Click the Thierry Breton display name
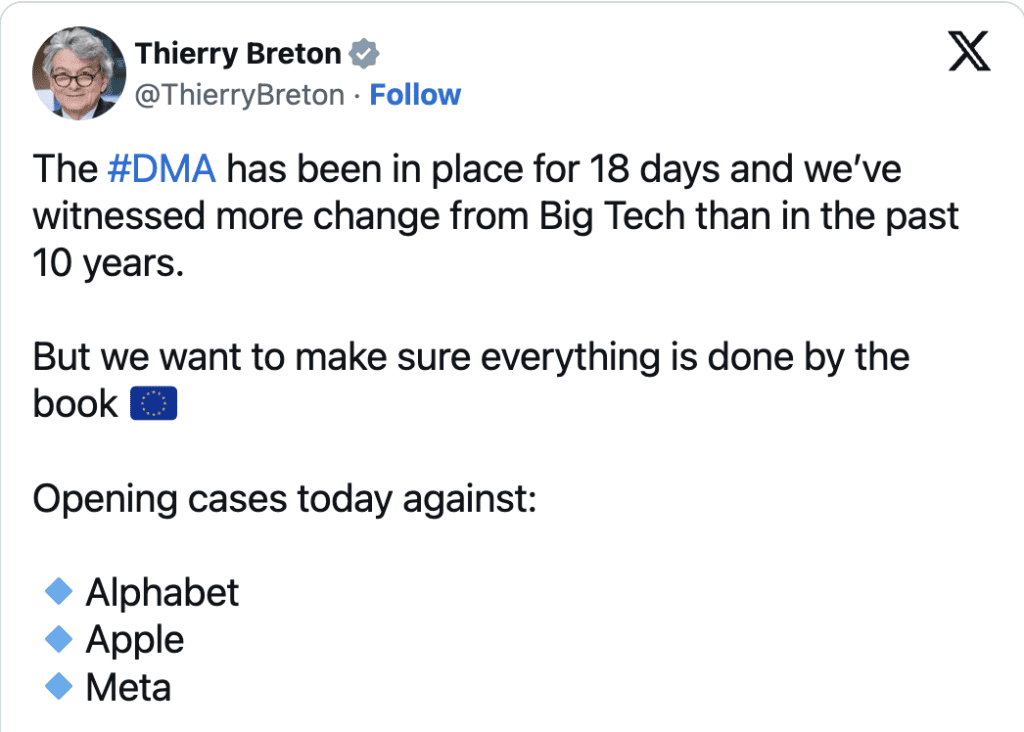This screenshot has height=732, width=1024. 238,54
